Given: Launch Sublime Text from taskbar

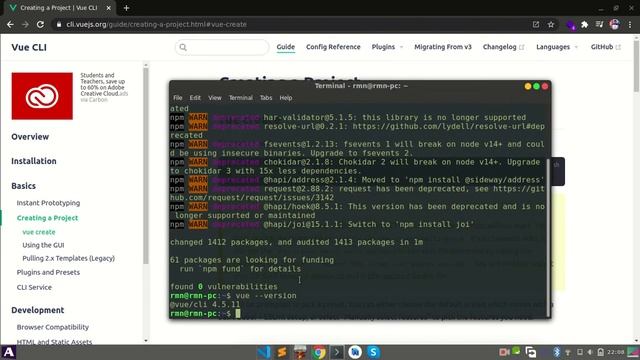Looking at the screenshot, I should [x=282, y=352].
